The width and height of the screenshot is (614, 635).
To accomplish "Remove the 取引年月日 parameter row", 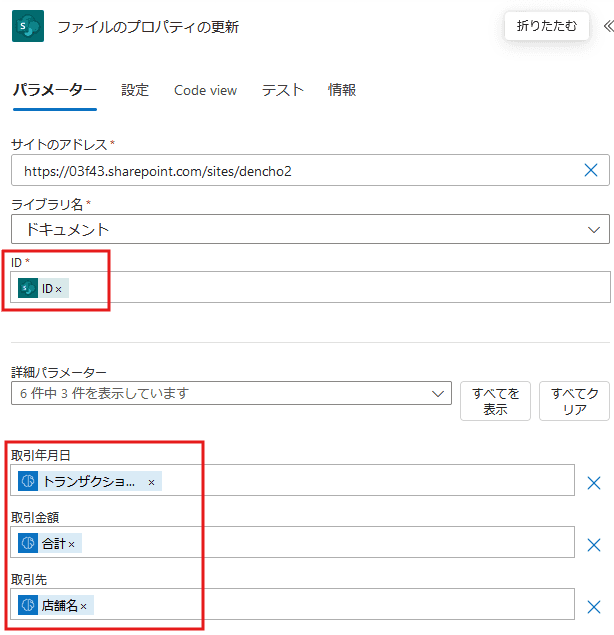I will (x=593, y=482).
